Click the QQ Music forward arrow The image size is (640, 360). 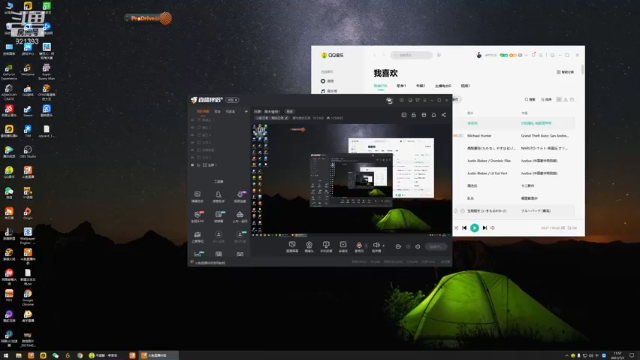[383, 55]
